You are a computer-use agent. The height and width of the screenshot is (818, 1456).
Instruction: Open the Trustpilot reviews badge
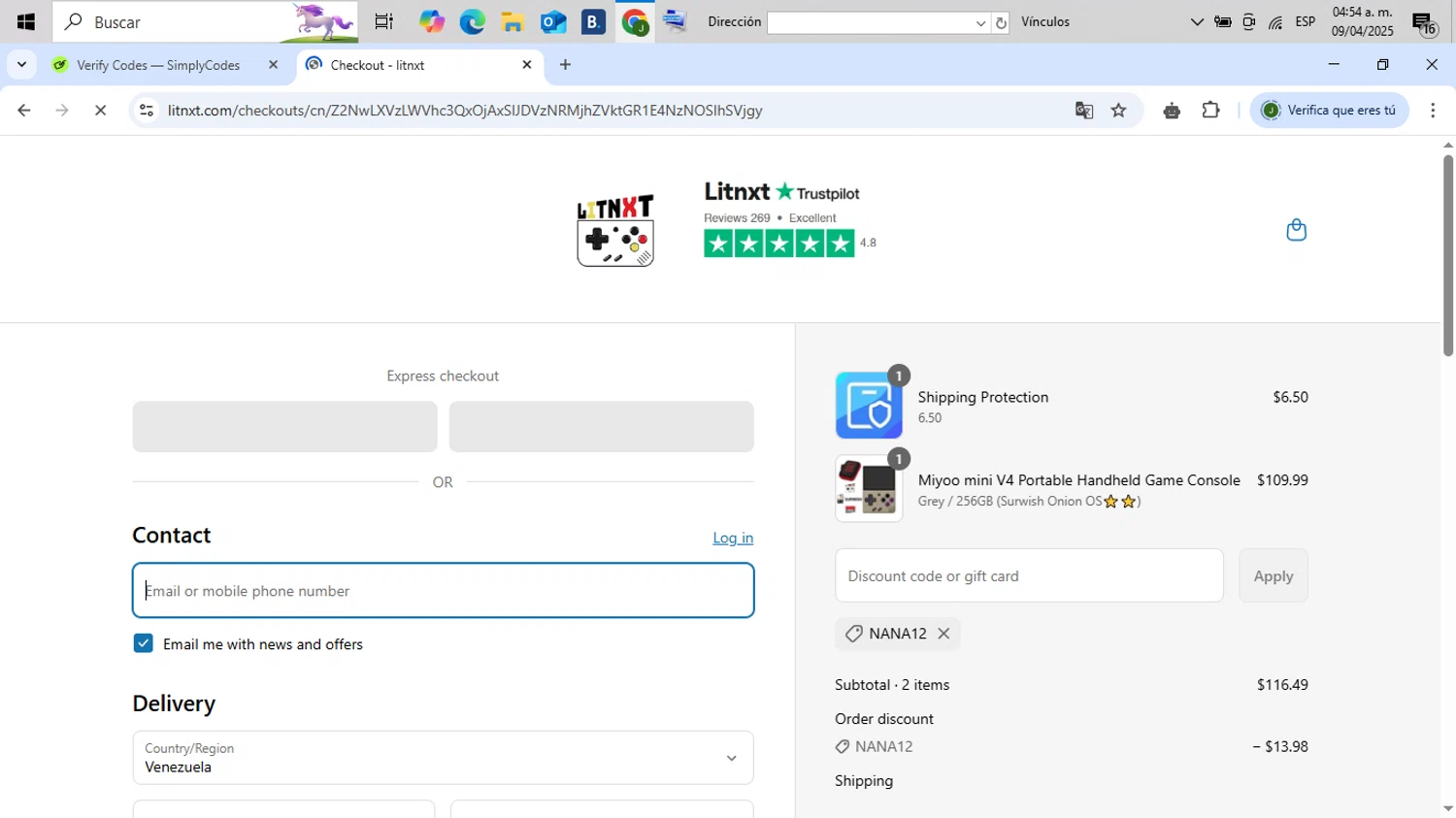pos(790,218)
